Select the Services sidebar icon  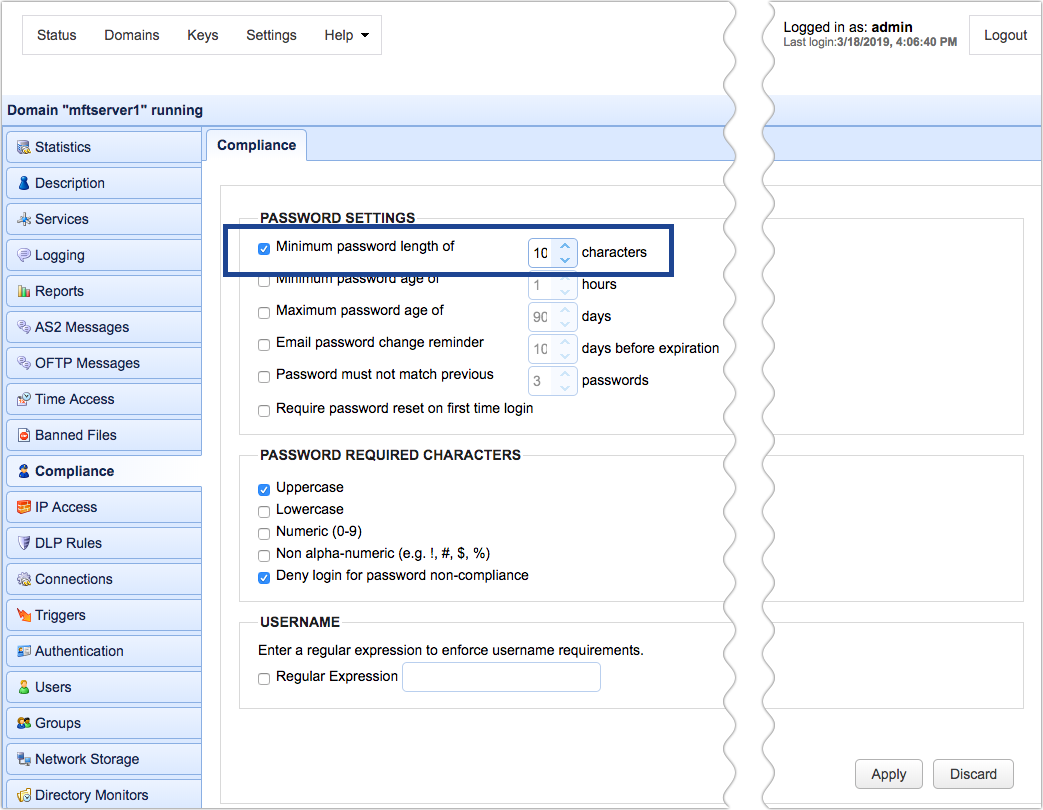(22, 219)
